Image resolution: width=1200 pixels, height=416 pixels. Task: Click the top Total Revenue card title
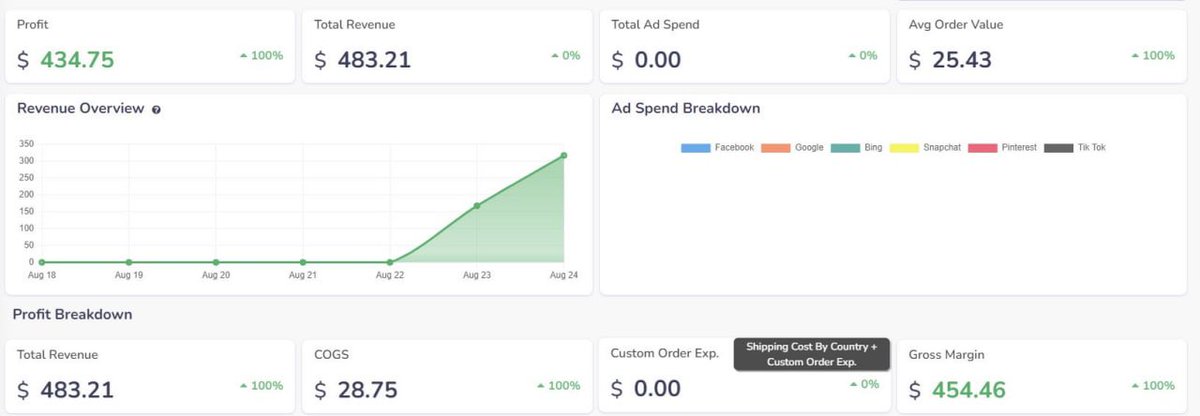(x=354, y=24)
